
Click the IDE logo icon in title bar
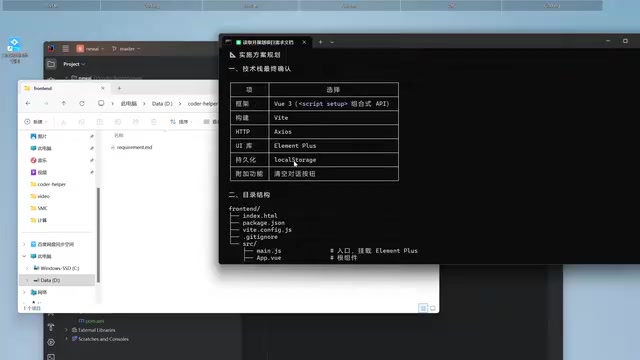(x=51, y=49)
